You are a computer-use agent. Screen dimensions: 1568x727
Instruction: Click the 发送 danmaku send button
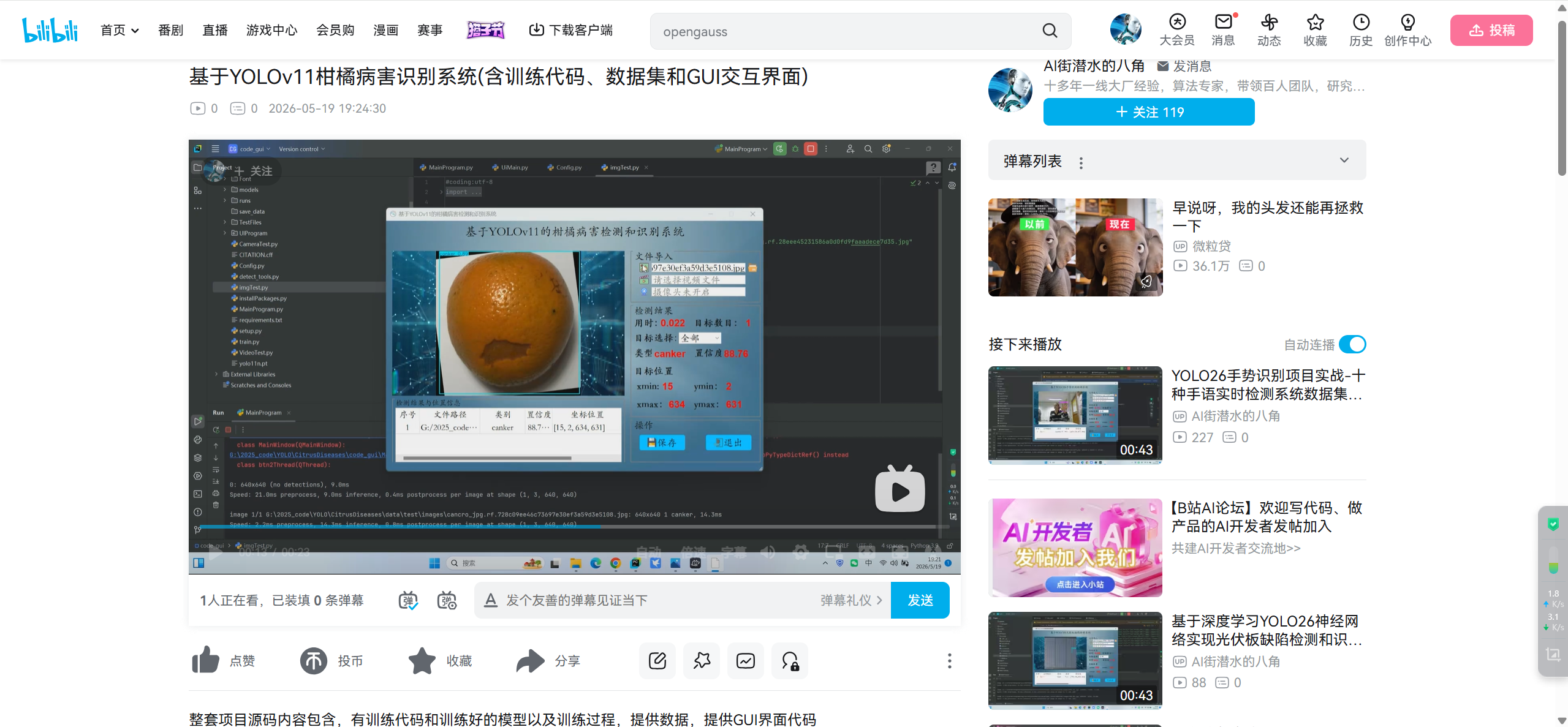(920, 600)
